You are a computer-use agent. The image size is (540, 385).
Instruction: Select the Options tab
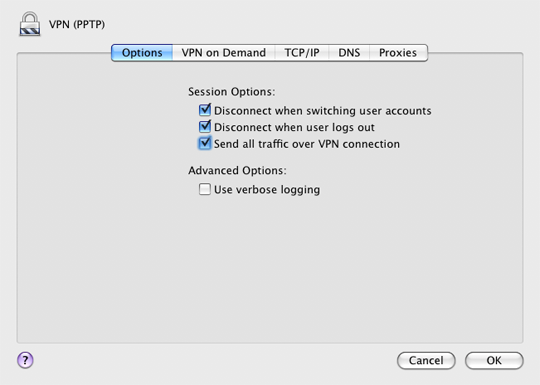(142, 53)
